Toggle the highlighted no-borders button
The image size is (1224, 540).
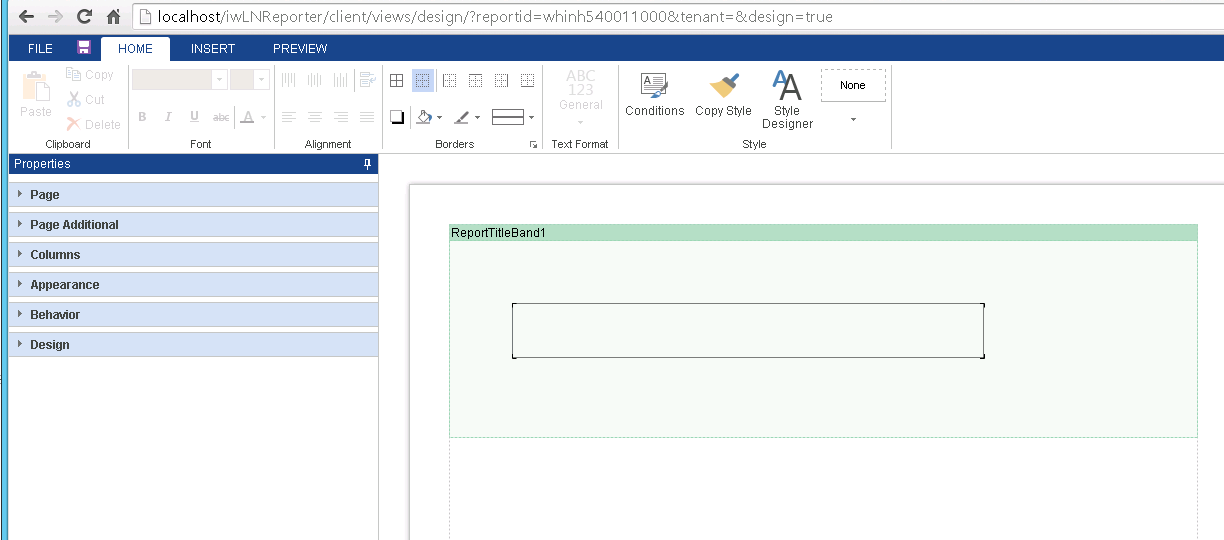tap(422, 81)
